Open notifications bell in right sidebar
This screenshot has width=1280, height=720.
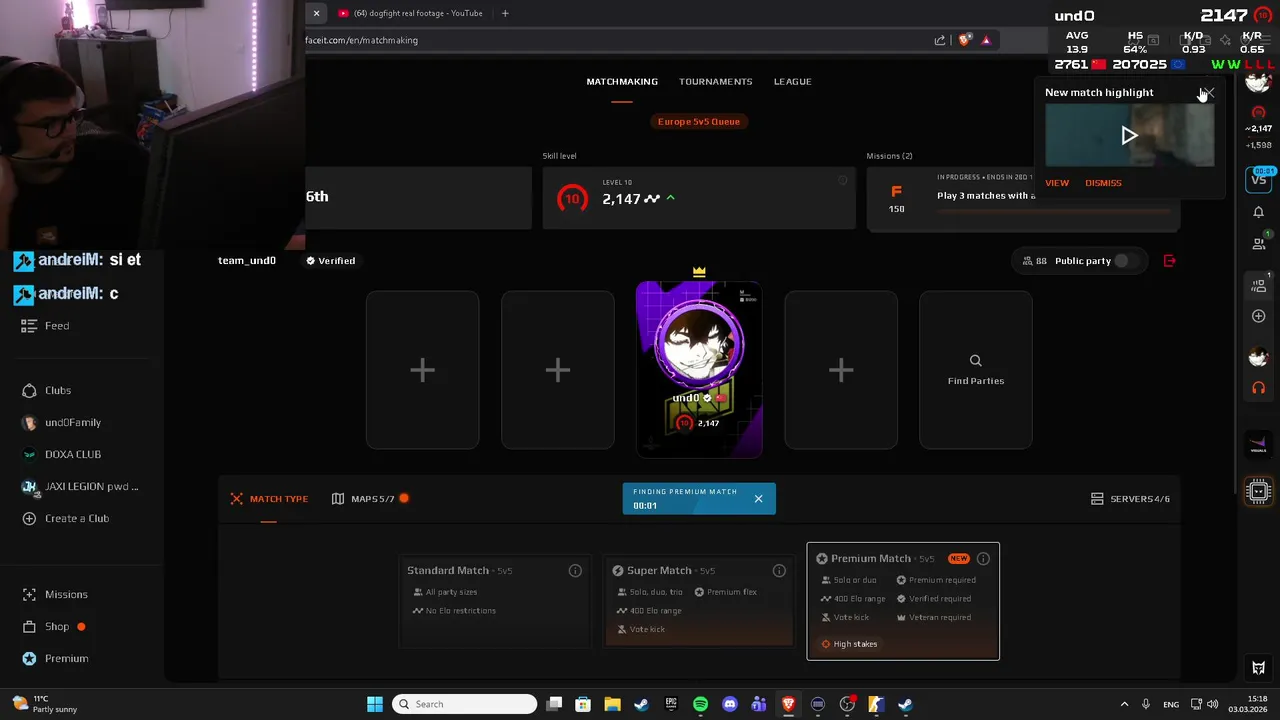point(1258,212)
